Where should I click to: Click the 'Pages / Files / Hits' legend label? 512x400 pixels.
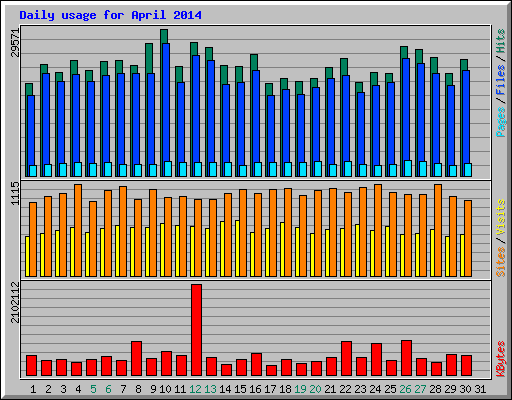click(501, 83)
